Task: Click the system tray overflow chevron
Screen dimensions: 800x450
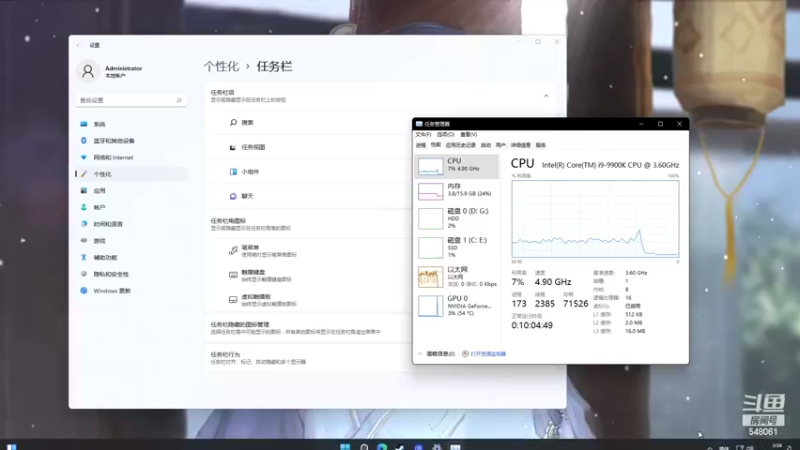Action: pyautogui.click(x=710, y=447)
